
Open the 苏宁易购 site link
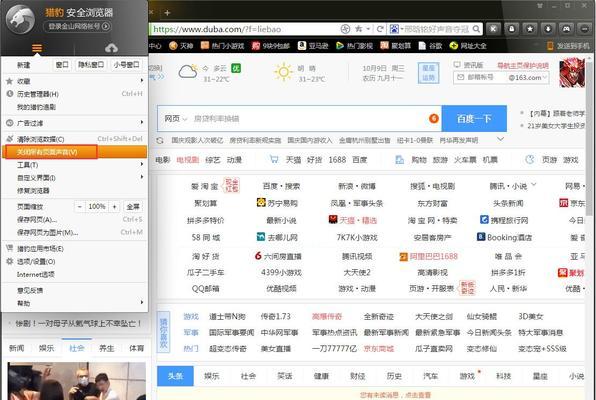click(x=277, y=203)
